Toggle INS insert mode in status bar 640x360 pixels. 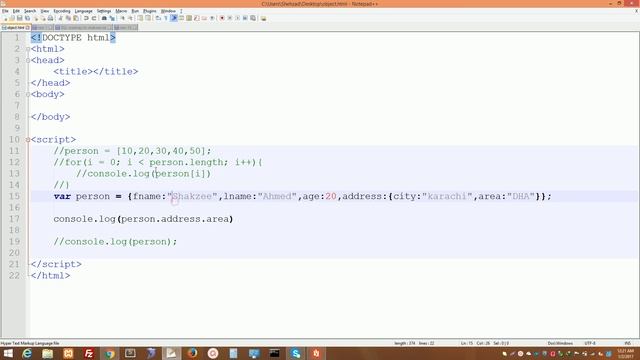point(627,343)
